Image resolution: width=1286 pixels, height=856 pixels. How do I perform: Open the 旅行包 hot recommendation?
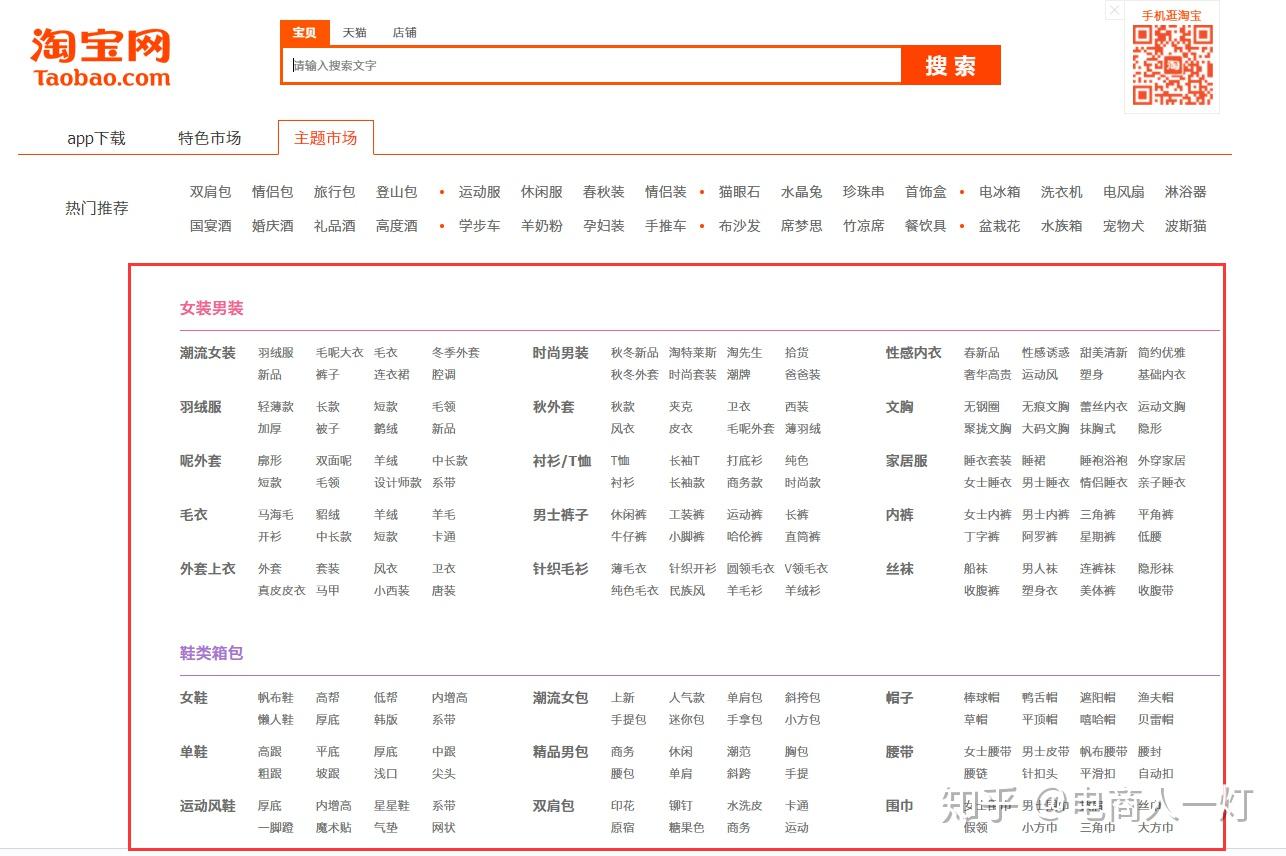335,192
